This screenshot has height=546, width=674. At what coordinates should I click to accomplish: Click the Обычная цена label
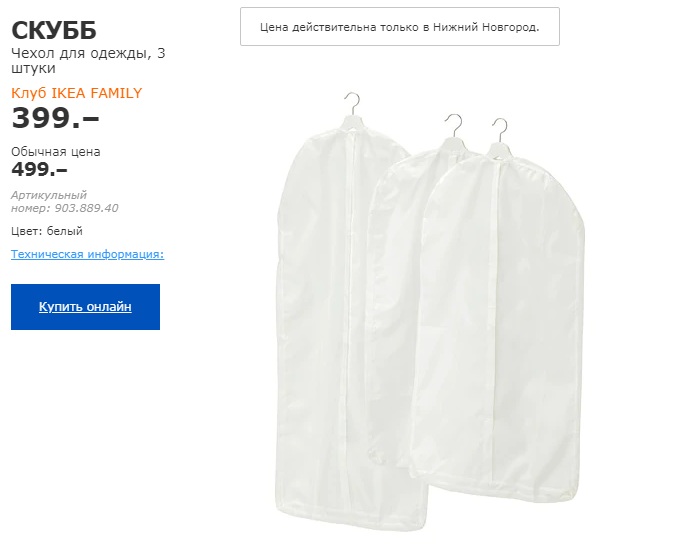(56, 152)
